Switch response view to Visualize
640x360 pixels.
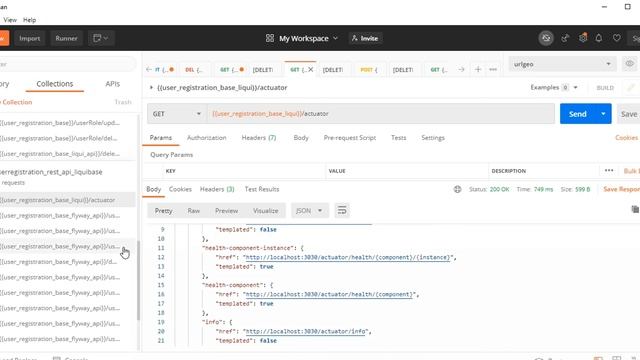pyautogui.click(x=265, y=211)
